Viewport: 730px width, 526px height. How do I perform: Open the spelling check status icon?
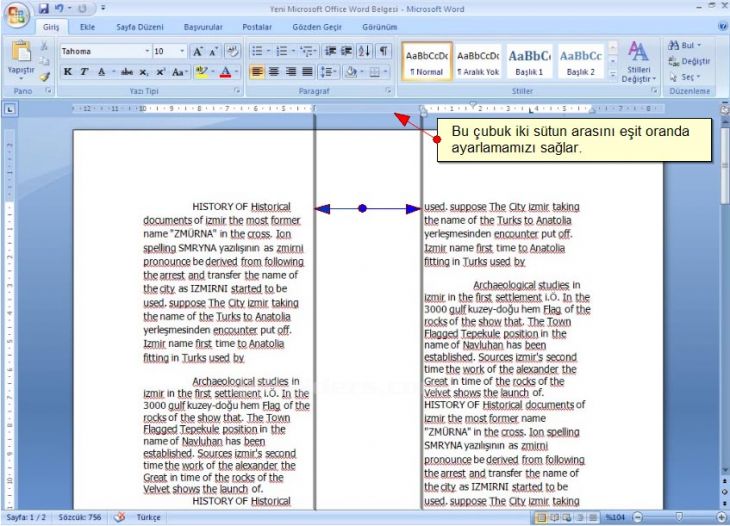(x=119, y=517)
